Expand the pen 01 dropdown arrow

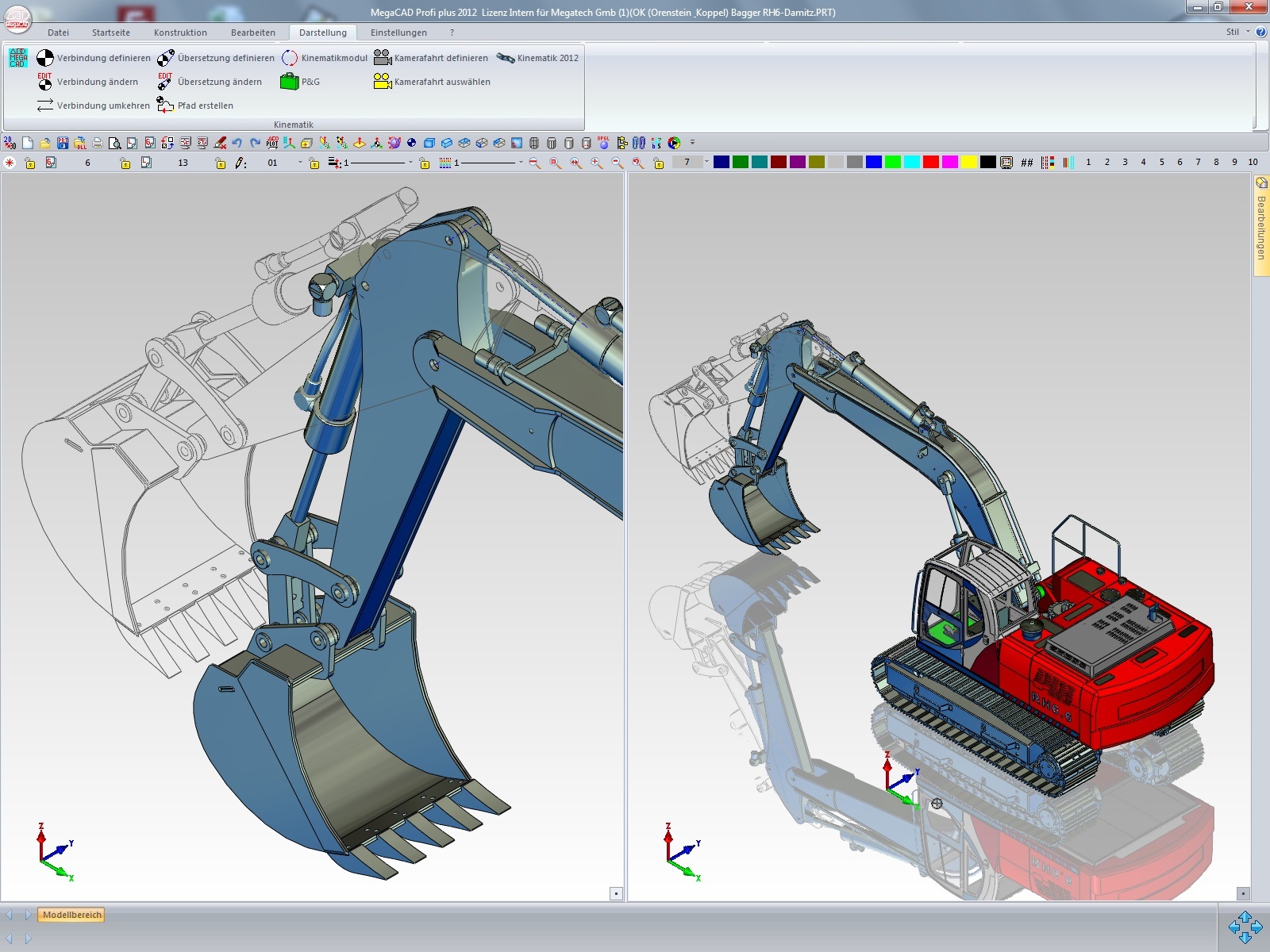click(300, 163)
